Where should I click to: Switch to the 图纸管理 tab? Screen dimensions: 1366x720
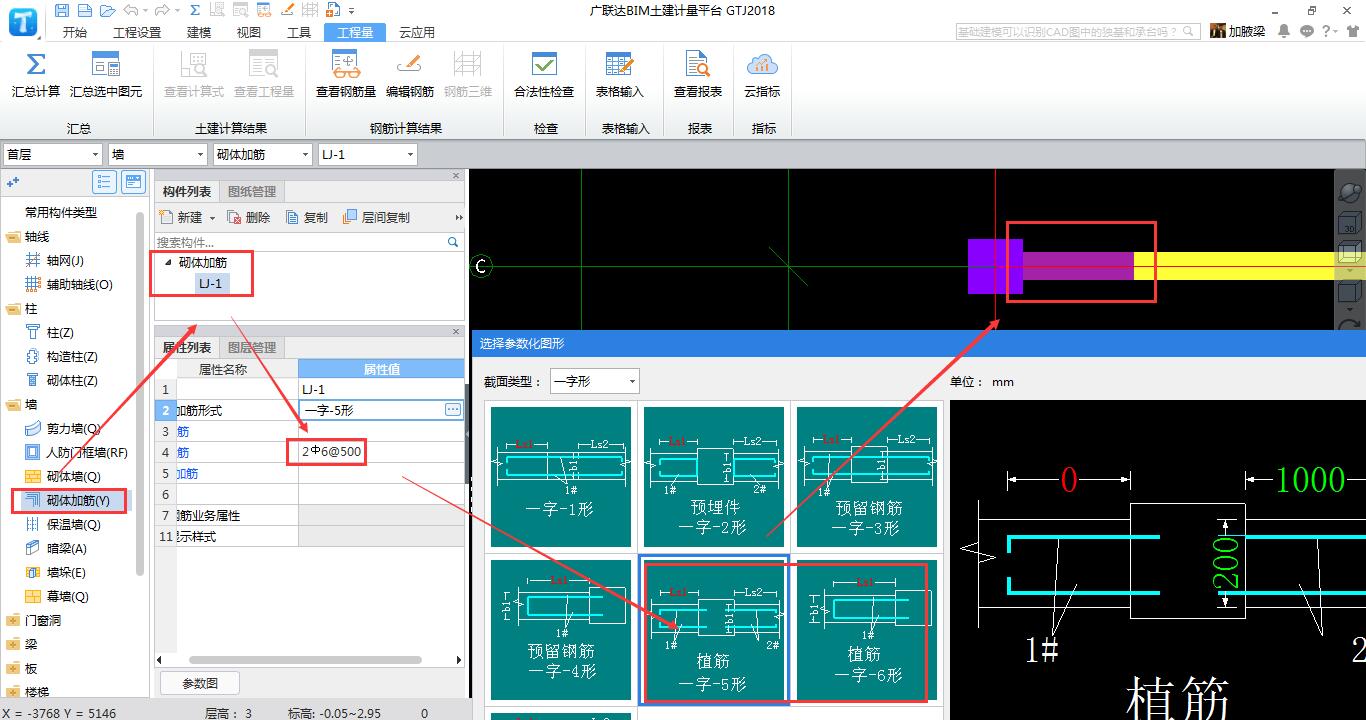point(252,191)
